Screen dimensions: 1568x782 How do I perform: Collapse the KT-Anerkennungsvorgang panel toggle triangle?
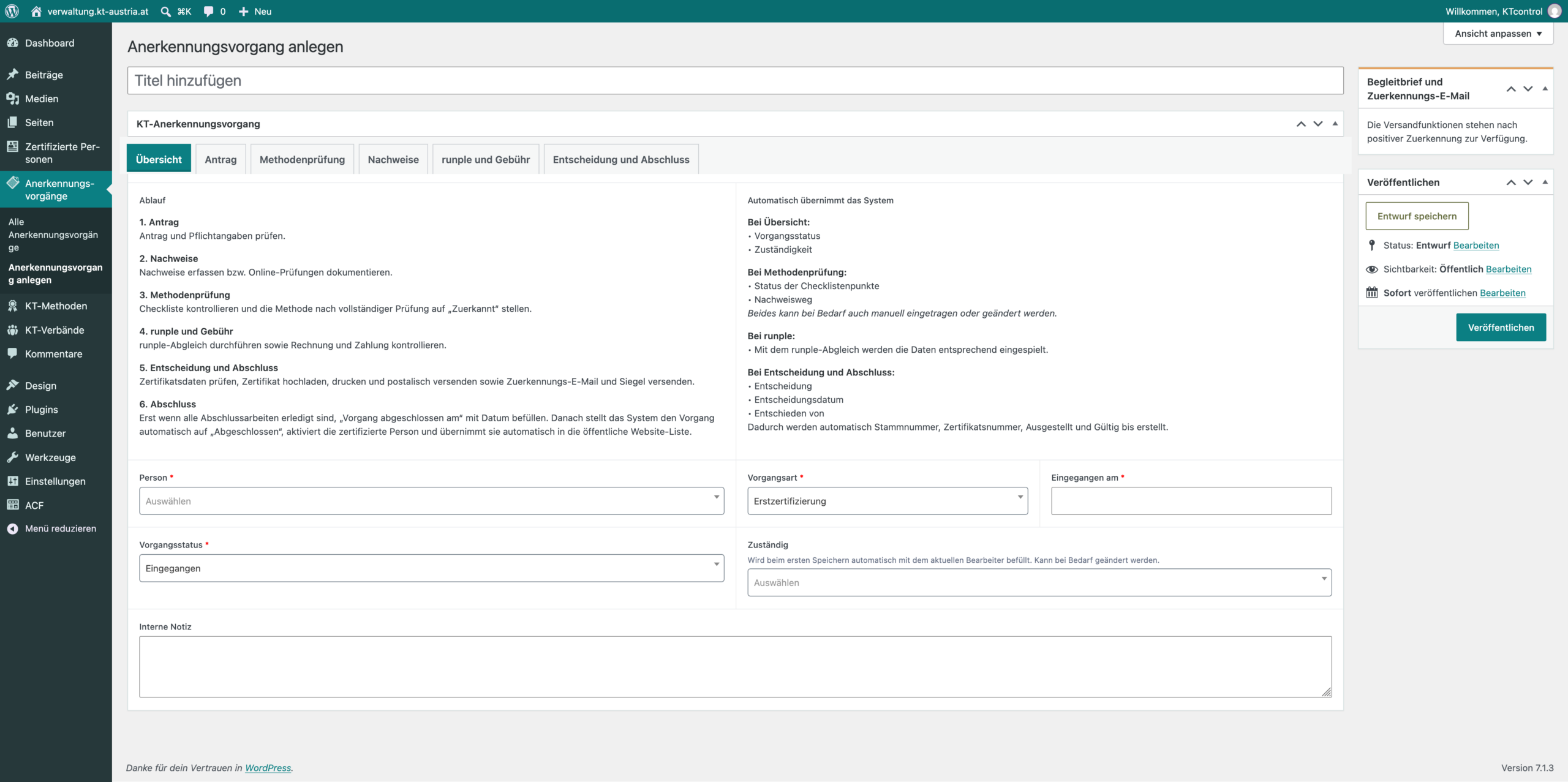1335,124
